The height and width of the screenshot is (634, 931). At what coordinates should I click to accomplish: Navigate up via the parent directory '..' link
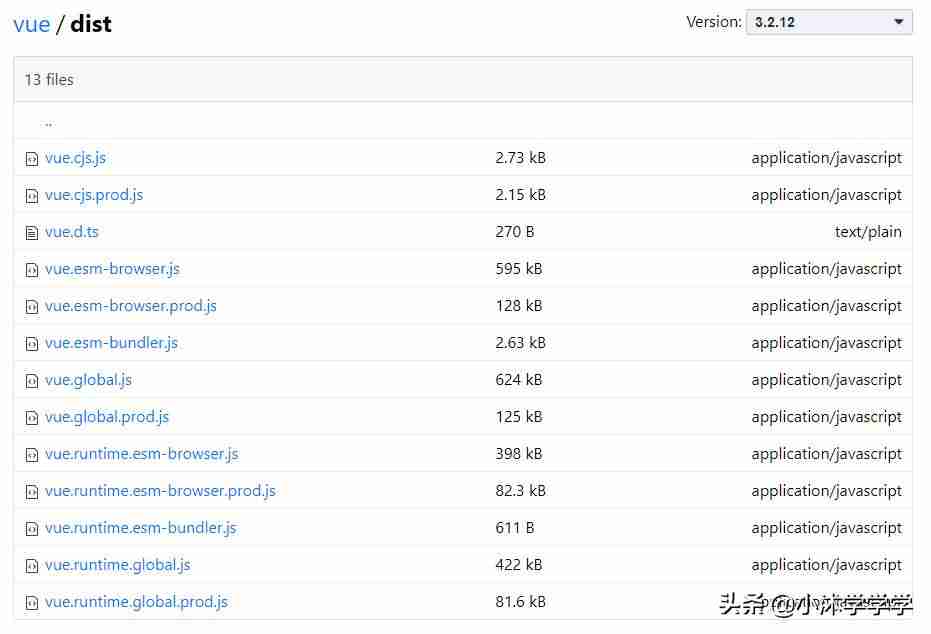point(49,123)
